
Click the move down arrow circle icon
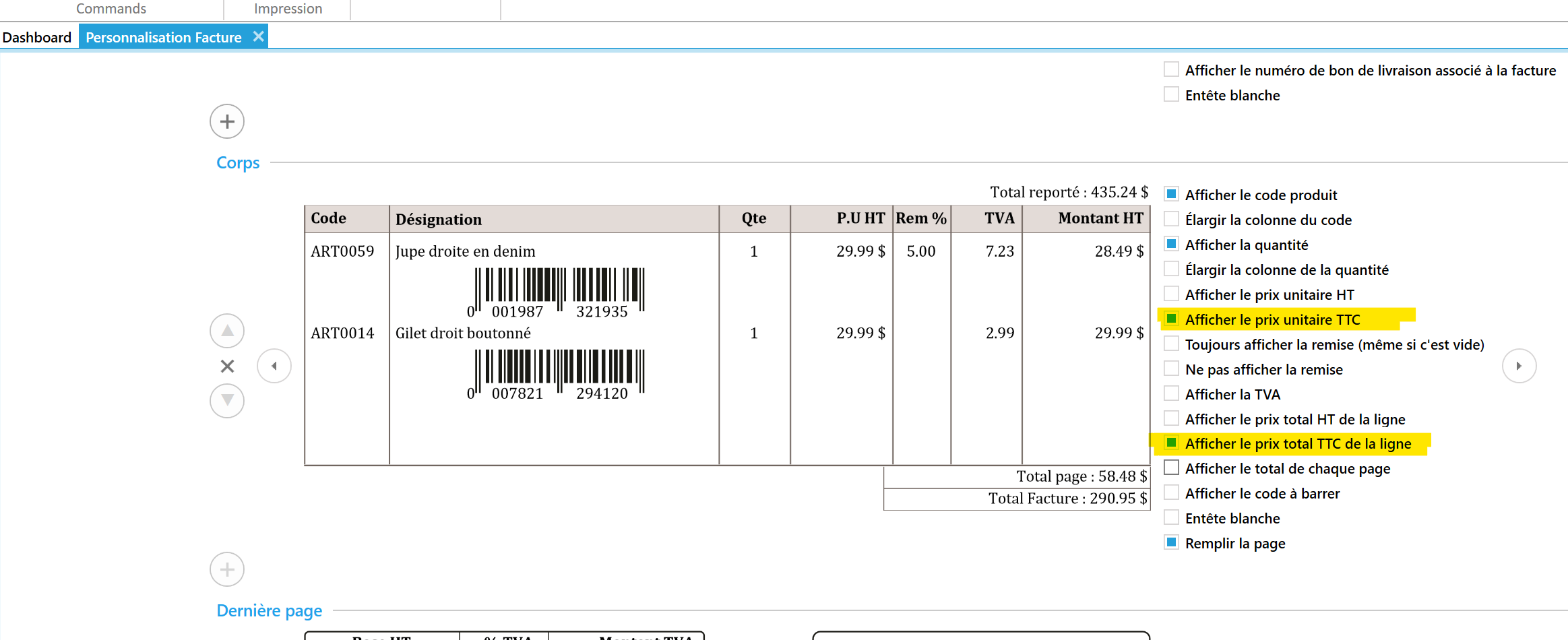[227, 401]
